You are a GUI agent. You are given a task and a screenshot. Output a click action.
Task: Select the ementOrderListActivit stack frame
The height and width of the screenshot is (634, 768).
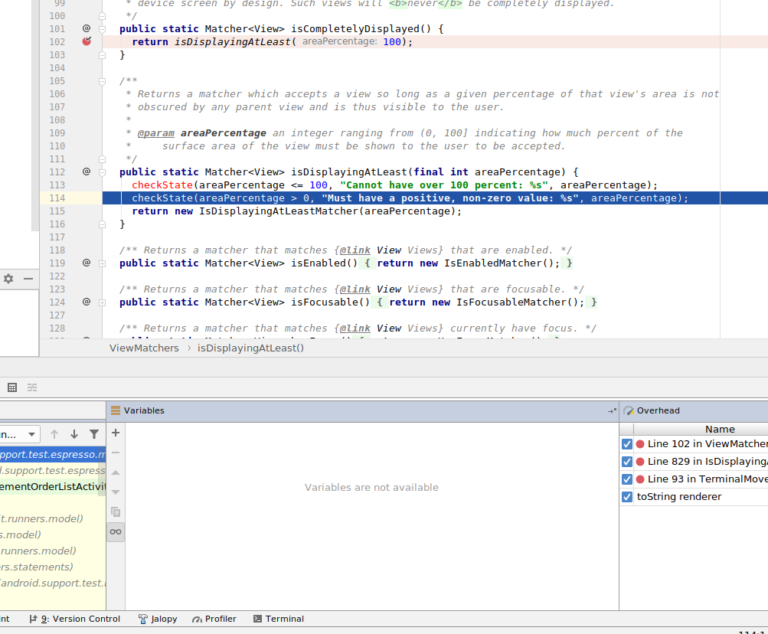(52, 487)
